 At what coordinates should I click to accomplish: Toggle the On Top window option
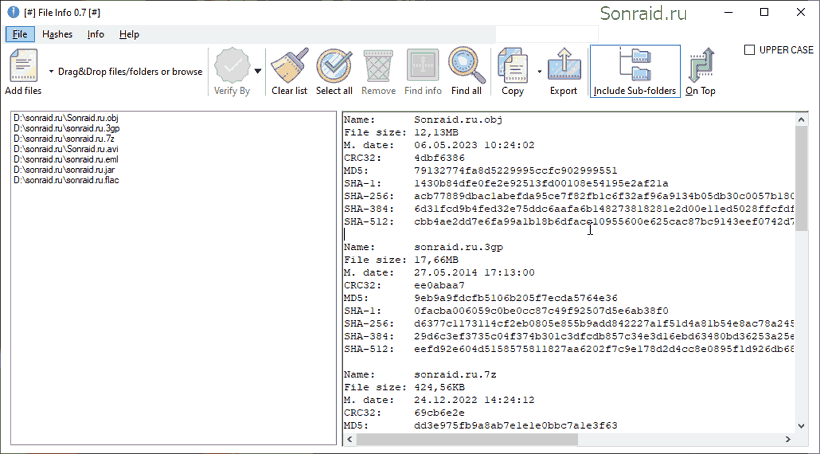pyautogui.click(x=700, y=72)
